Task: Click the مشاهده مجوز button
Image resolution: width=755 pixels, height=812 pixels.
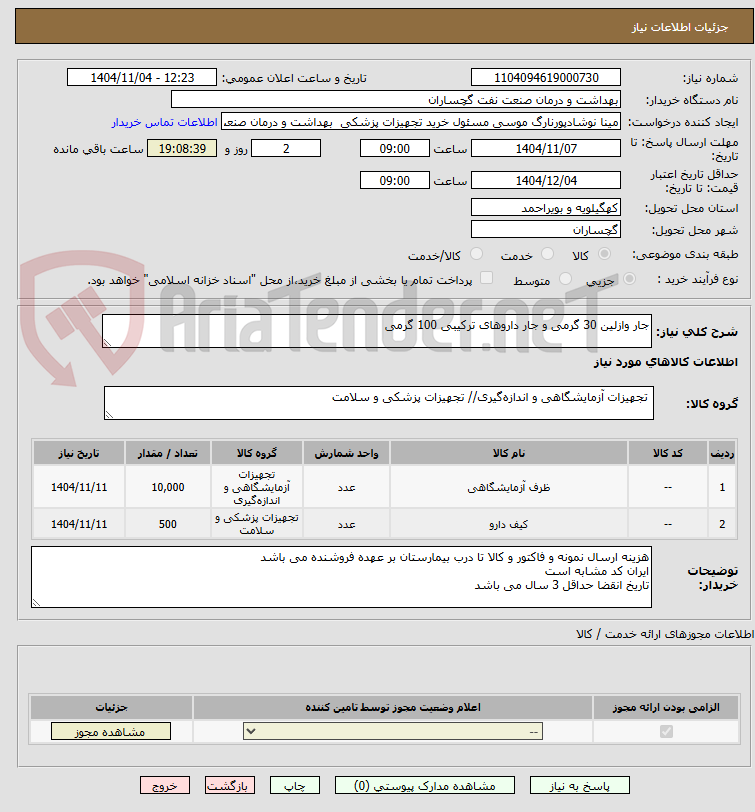Action: pos(111,732)
